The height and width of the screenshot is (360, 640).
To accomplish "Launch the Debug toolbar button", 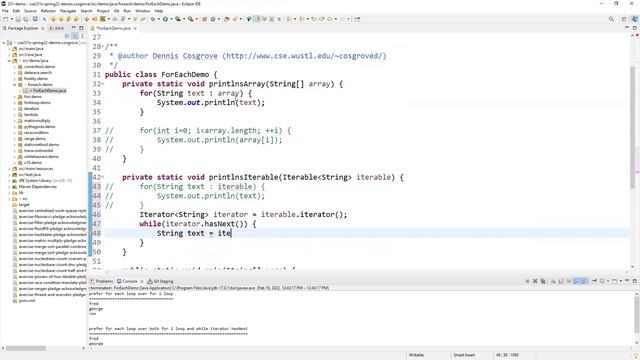I will coord(153,19).
